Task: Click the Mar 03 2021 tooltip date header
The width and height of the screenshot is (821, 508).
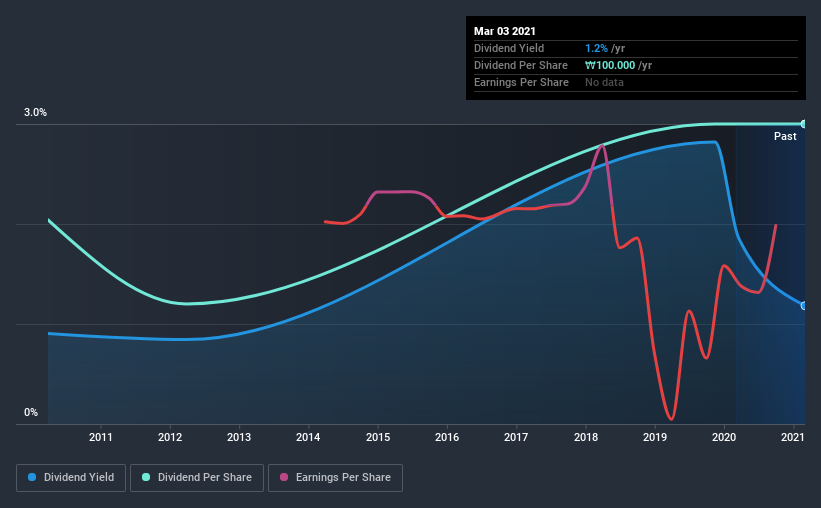Action: 505,31
